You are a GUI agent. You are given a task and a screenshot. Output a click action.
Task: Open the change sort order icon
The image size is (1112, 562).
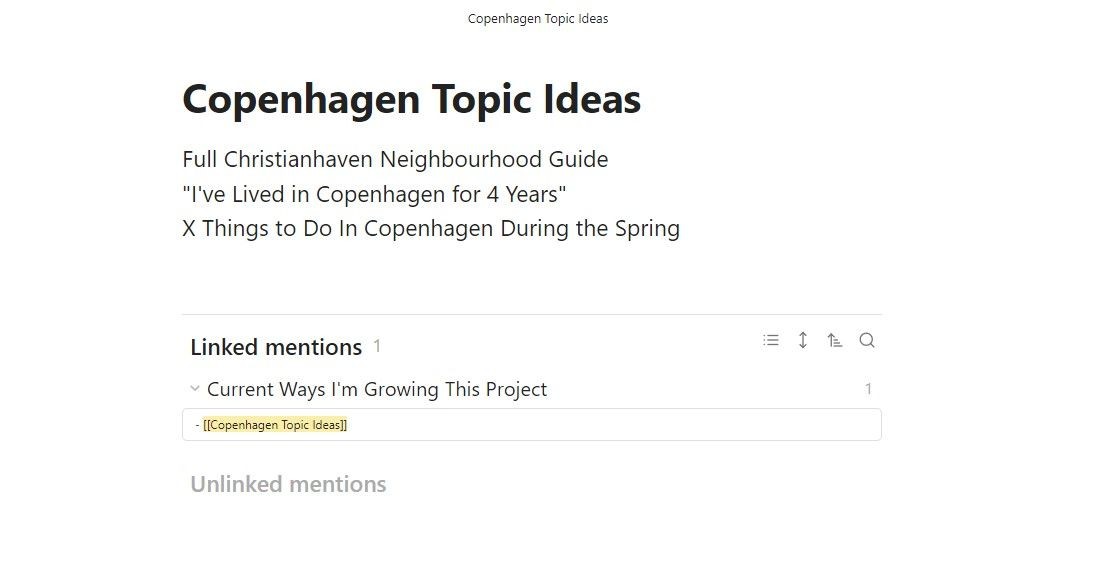(835, 341)
